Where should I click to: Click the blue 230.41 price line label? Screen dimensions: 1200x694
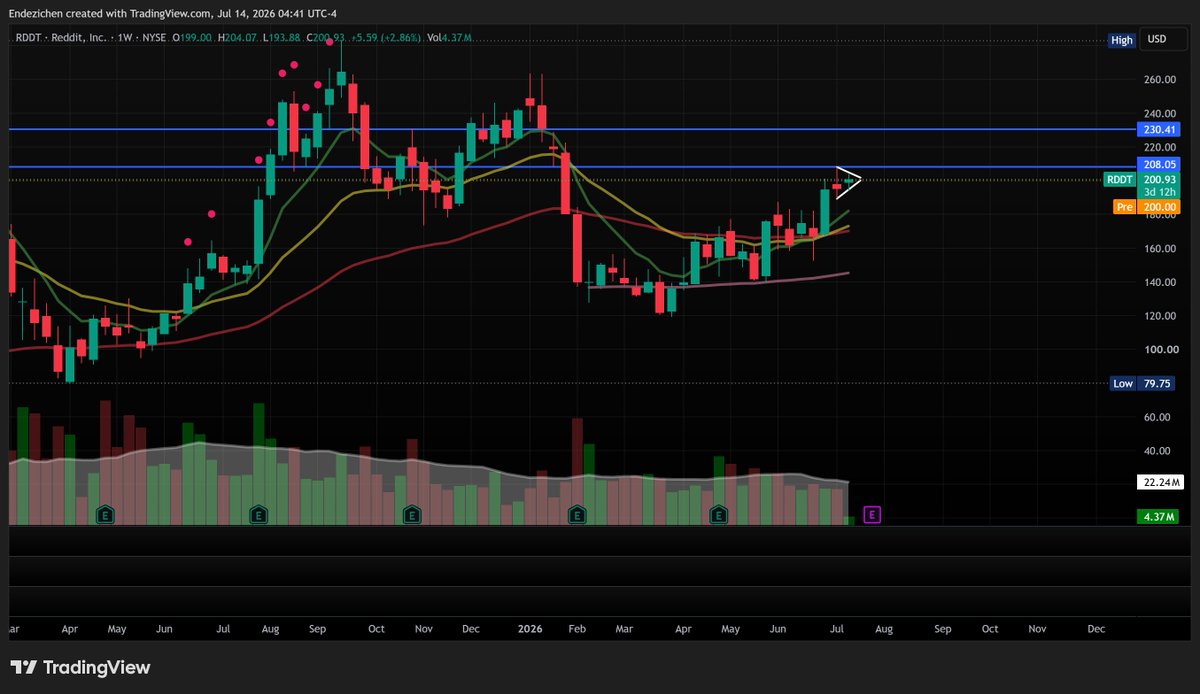(1157, 130)
